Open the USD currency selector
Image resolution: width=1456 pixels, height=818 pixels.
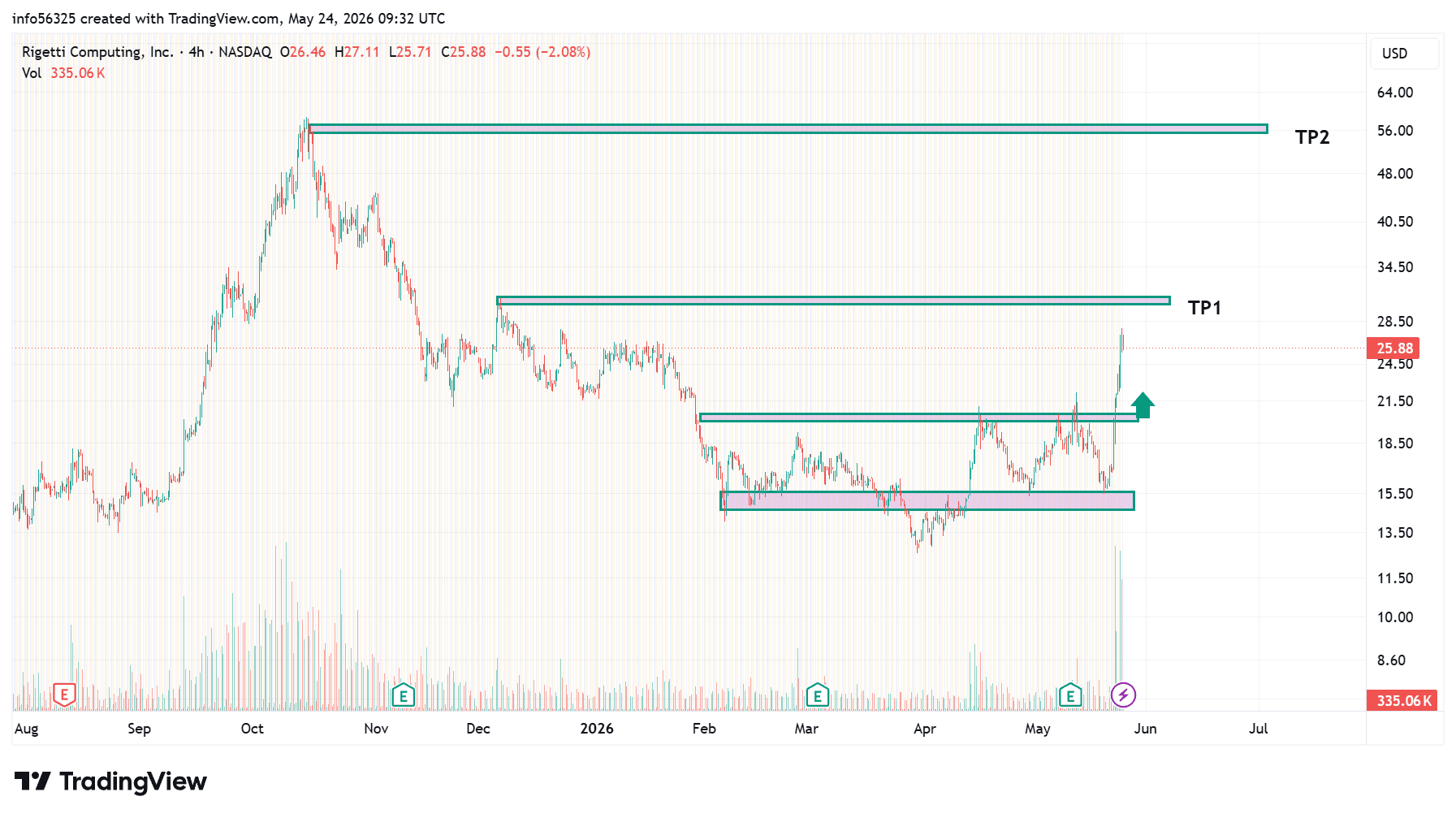click(x=1404, y=54)
